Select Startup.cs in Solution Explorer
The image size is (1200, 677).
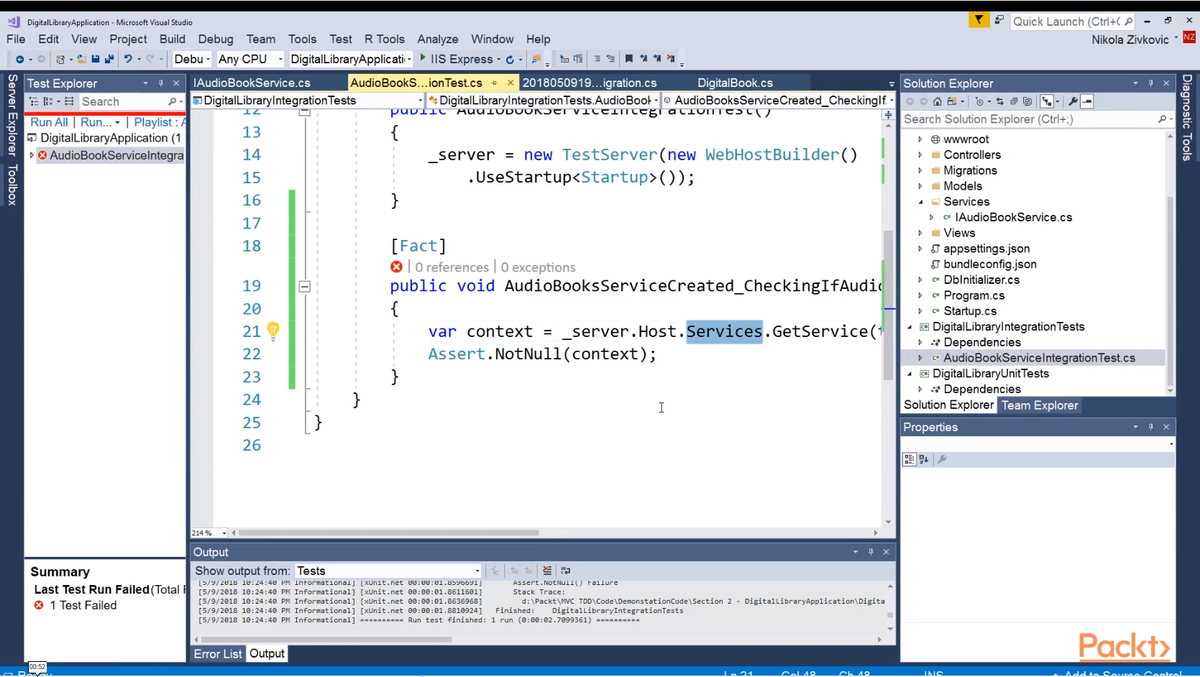969,311
